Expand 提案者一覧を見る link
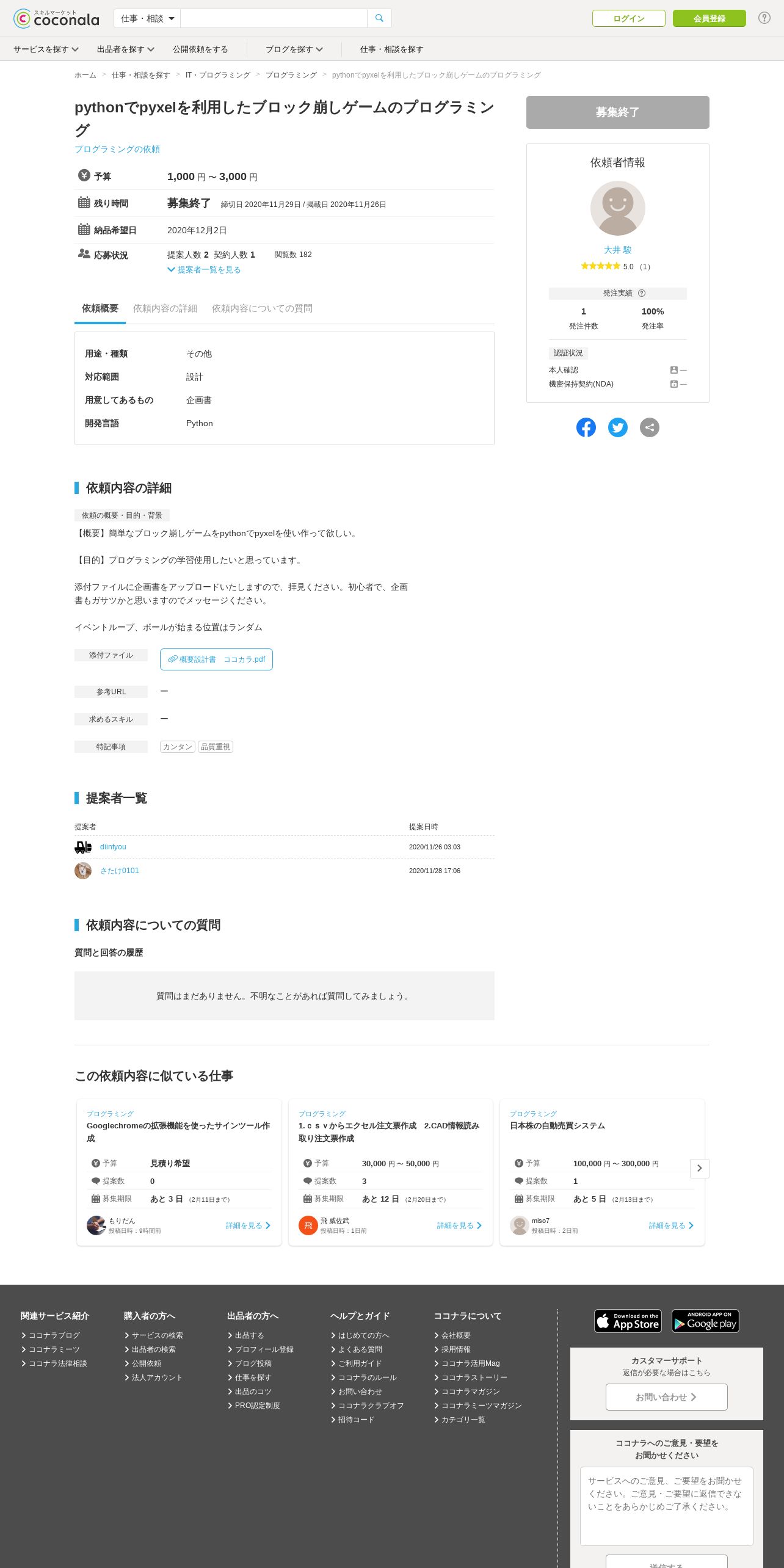The height and width of the screenshot is (1568, 784). click(204, 270)
